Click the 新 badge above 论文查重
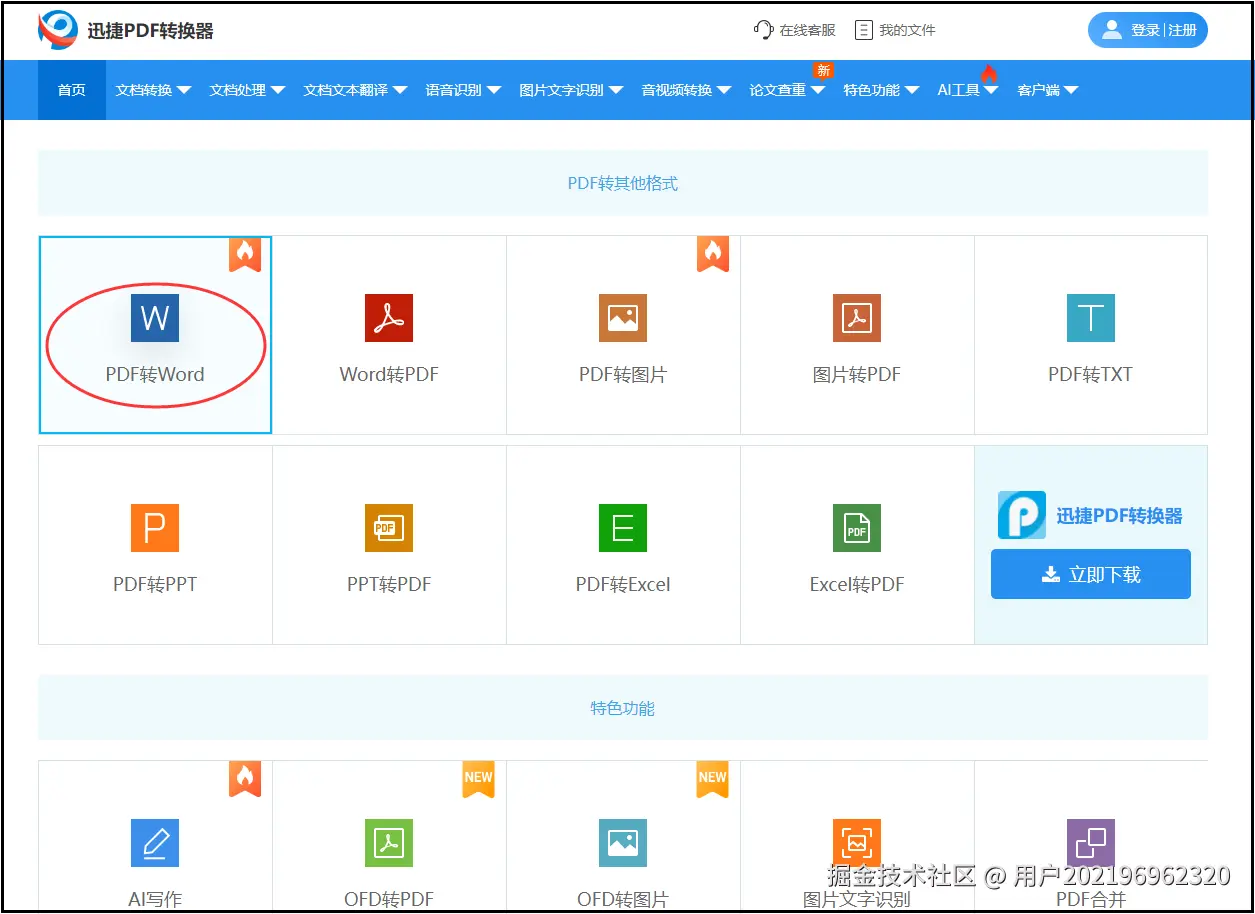1255x914 pixels. (x=823, y=70)
